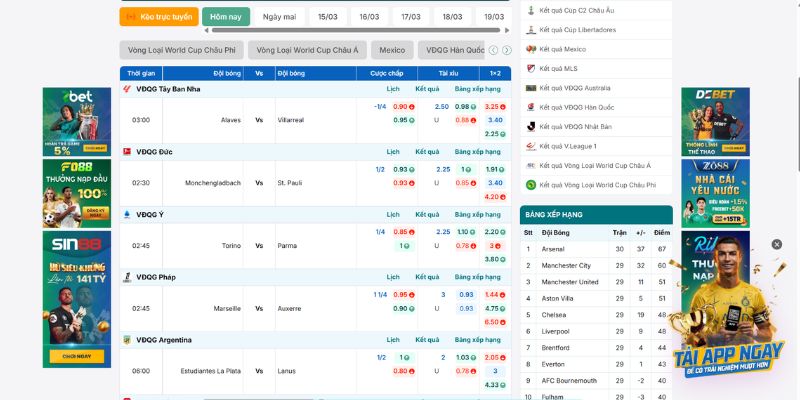
Task: Click the Serie A logo beside VĐQG Ý
Action: click(x=127, y=214)
